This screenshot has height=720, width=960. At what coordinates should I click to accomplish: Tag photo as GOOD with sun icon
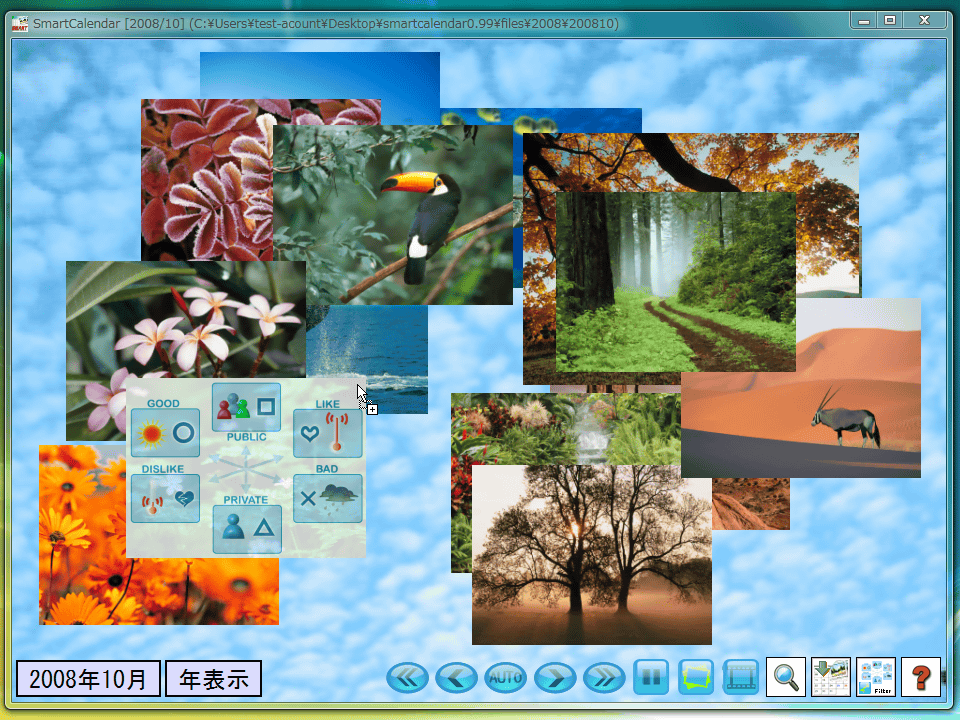point(165,433)
